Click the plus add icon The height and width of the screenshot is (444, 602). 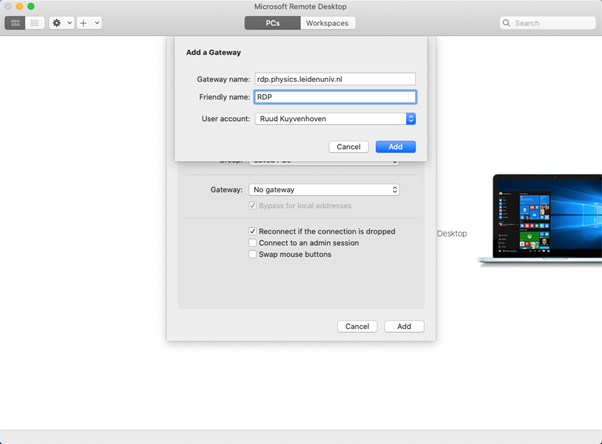(84, 23)
